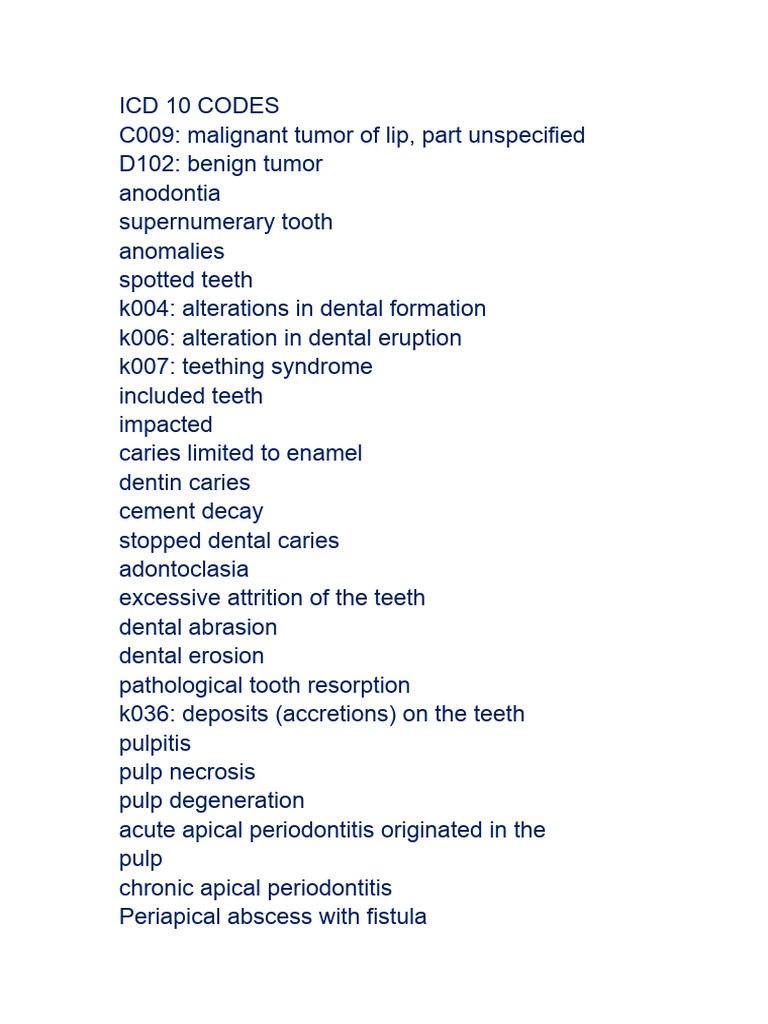Click k036 deposits on the teeth line
The width and height of the screenshot is (768, 1024).
point(322,714)
